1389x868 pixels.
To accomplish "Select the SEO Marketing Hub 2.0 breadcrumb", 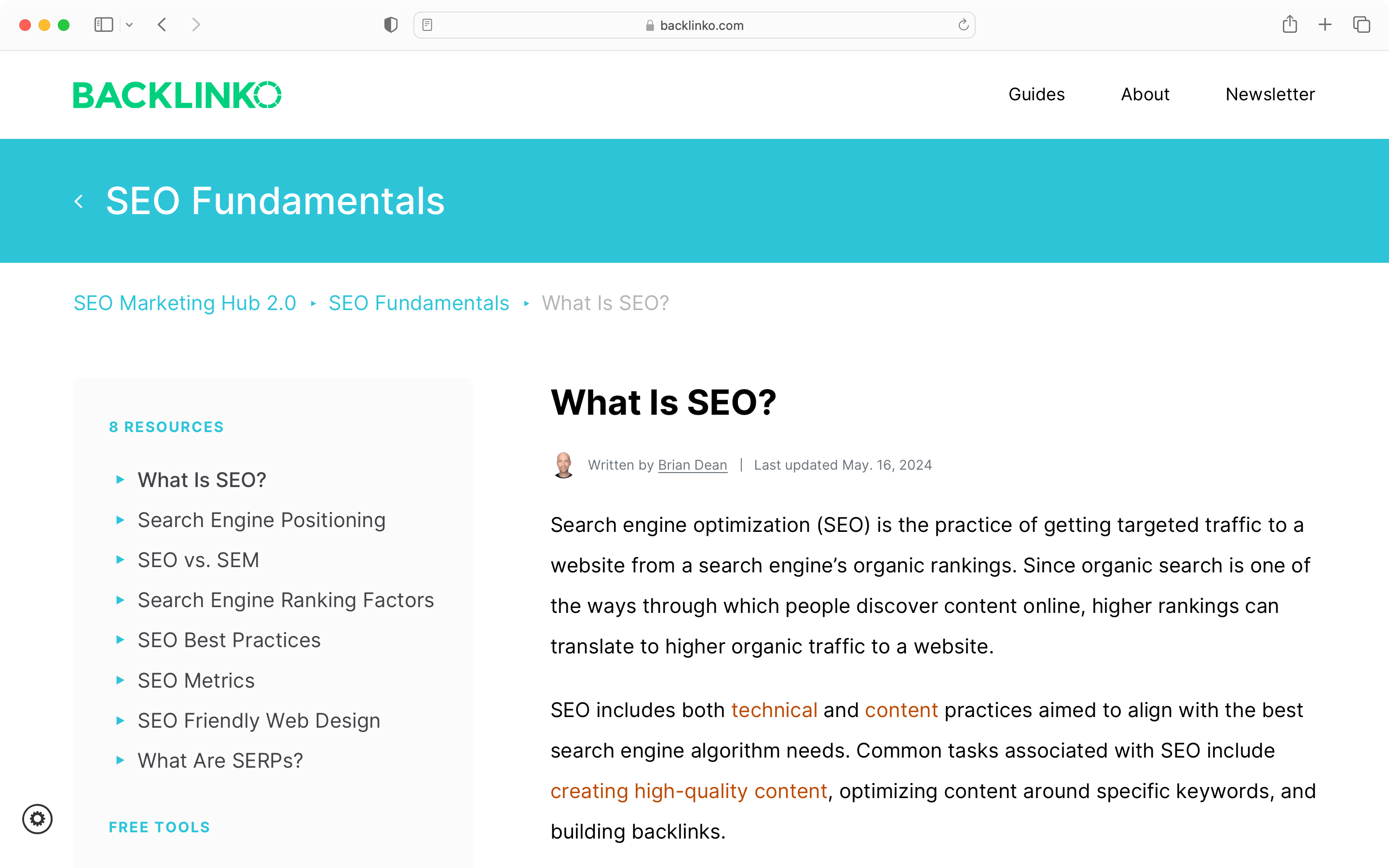I will (186, 303).
